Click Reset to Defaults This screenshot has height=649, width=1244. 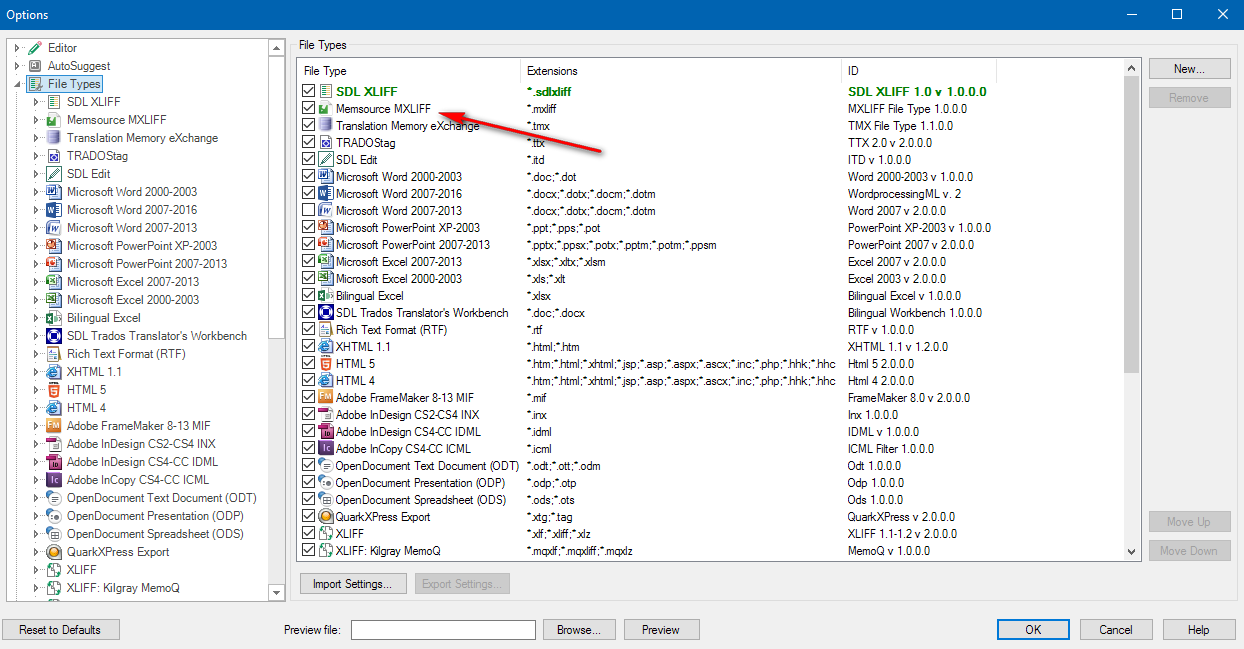coord(60,630)
